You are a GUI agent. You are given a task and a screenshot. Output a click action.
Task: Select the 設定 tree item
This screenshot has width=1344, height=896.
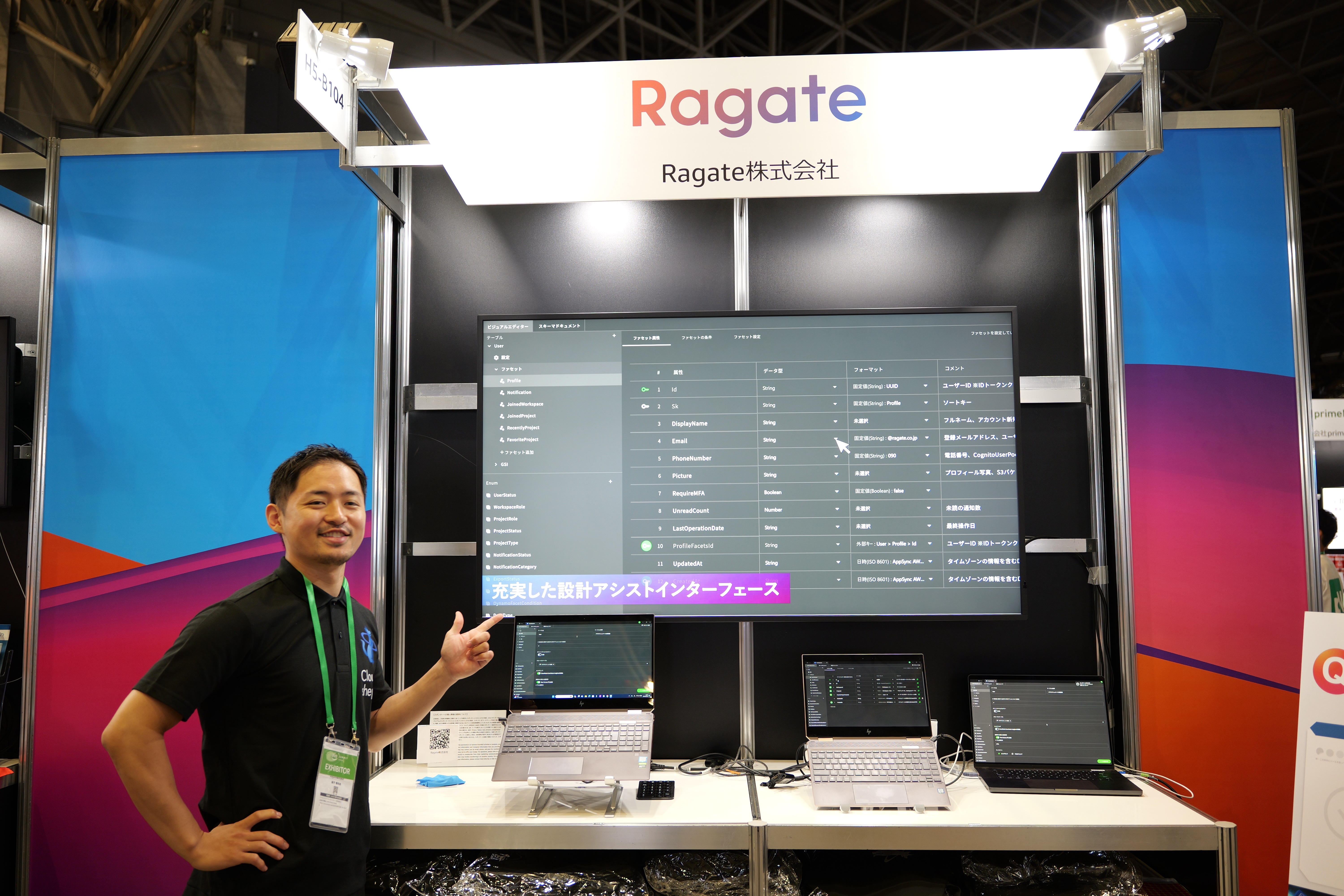click(506, 358)
